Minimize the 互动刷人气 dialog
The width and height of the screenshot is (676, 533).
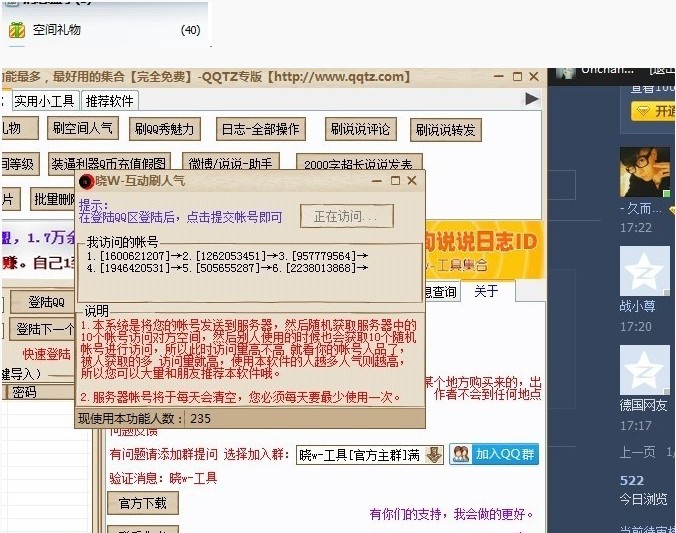point(378,181)
